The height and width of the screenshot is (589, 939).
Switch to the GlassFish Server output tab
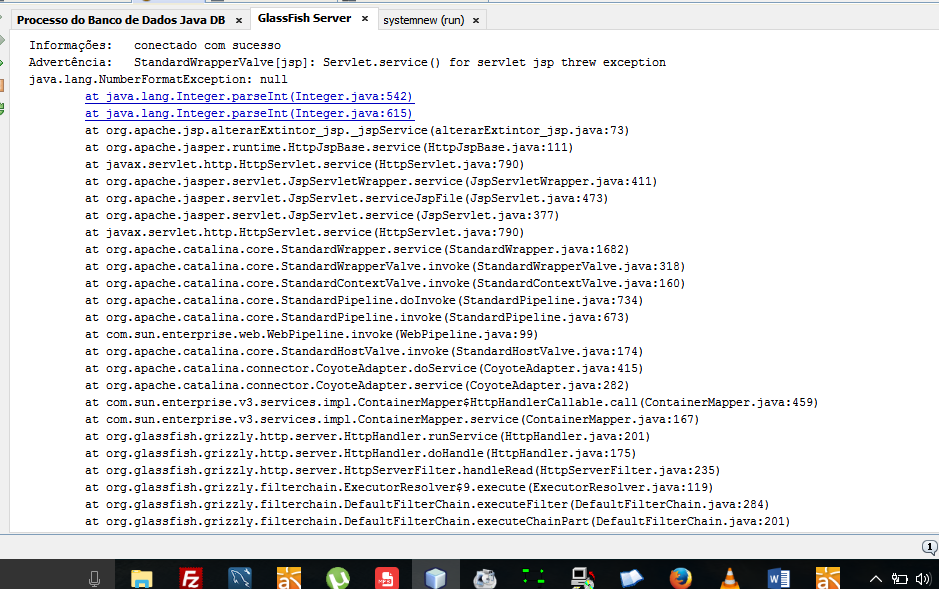pyautogui.click(x=304, y=19)
